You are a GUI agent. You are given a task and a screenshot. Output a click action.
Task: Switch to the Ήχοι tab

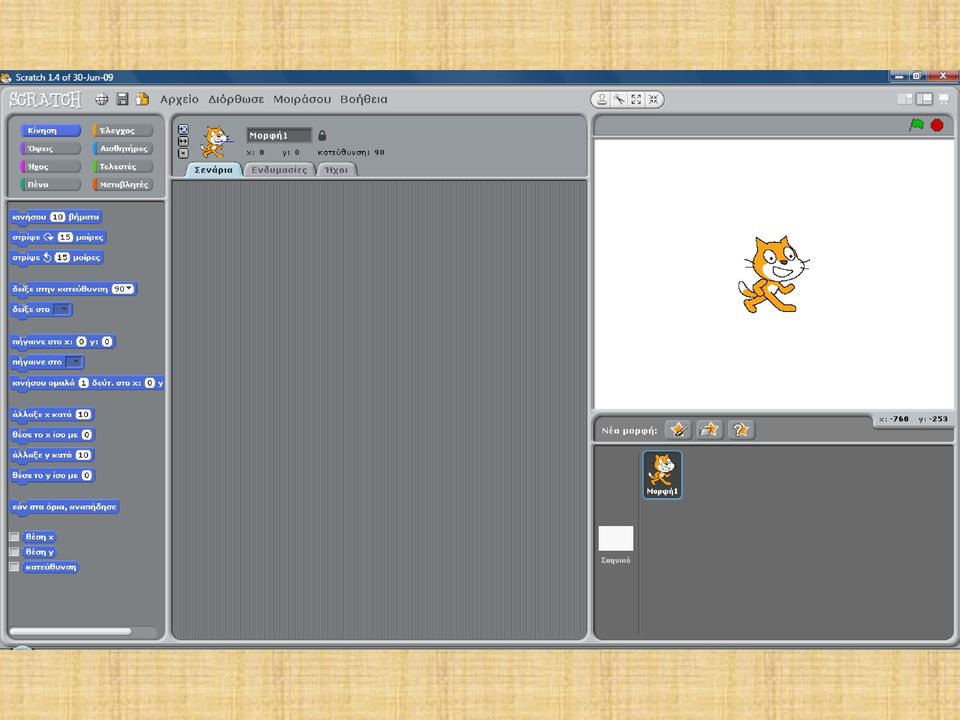pyautogui.click(x=336, y=170)
